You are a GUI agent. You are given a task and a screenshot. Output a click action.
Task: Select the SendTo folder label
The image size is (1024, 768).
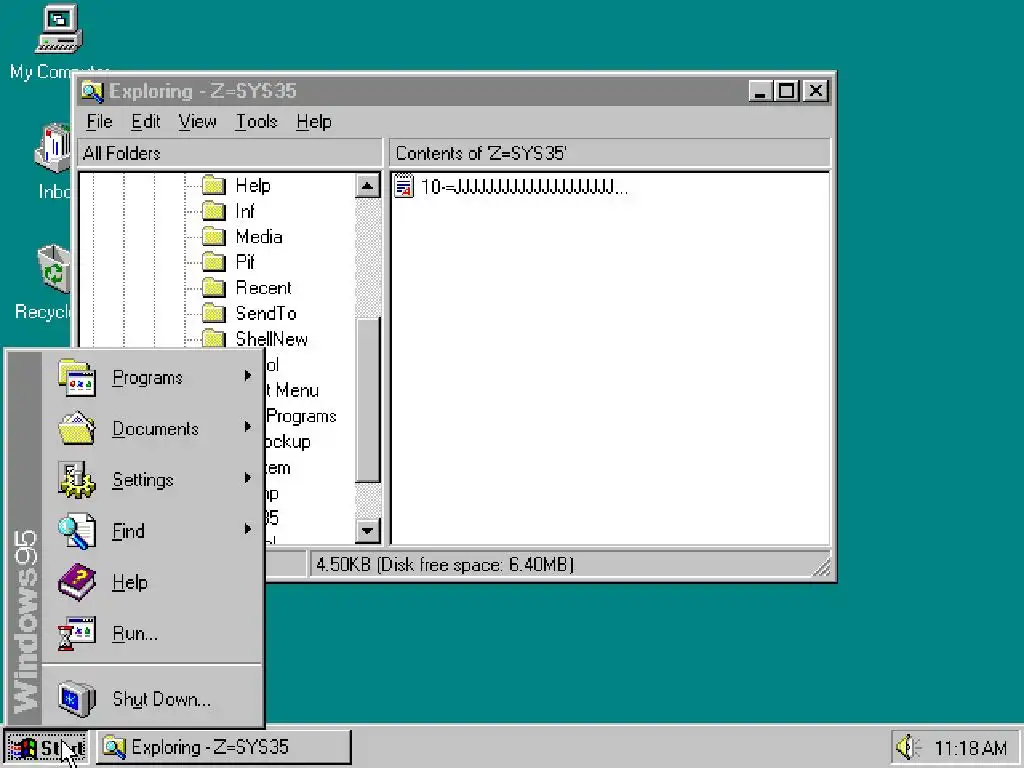point(266,313)
